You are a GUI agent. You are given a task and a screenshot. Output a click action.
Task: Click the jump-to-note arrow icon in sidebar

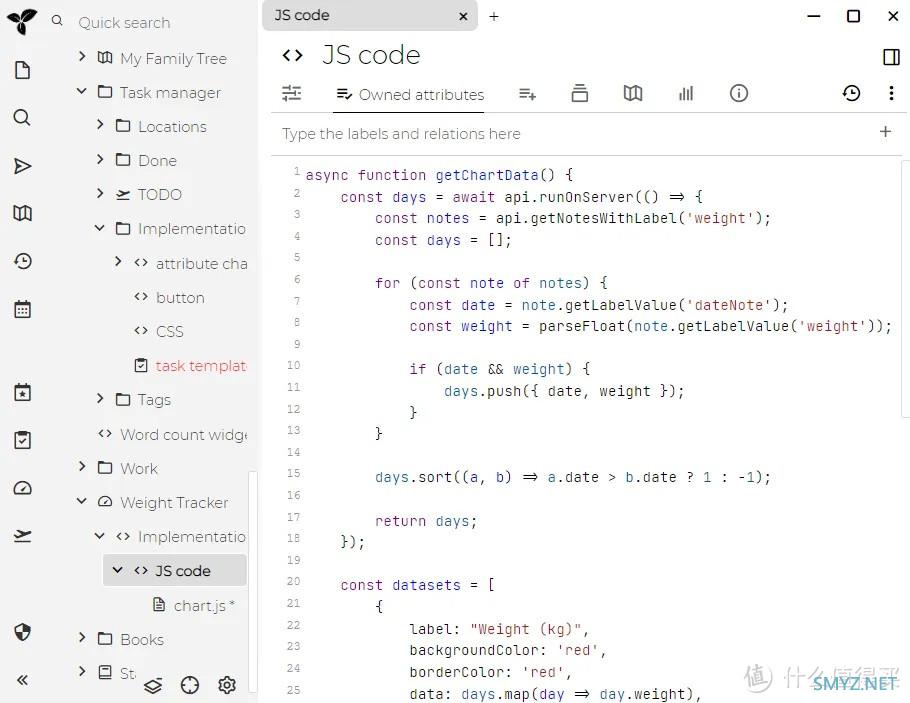pos(22,166)
